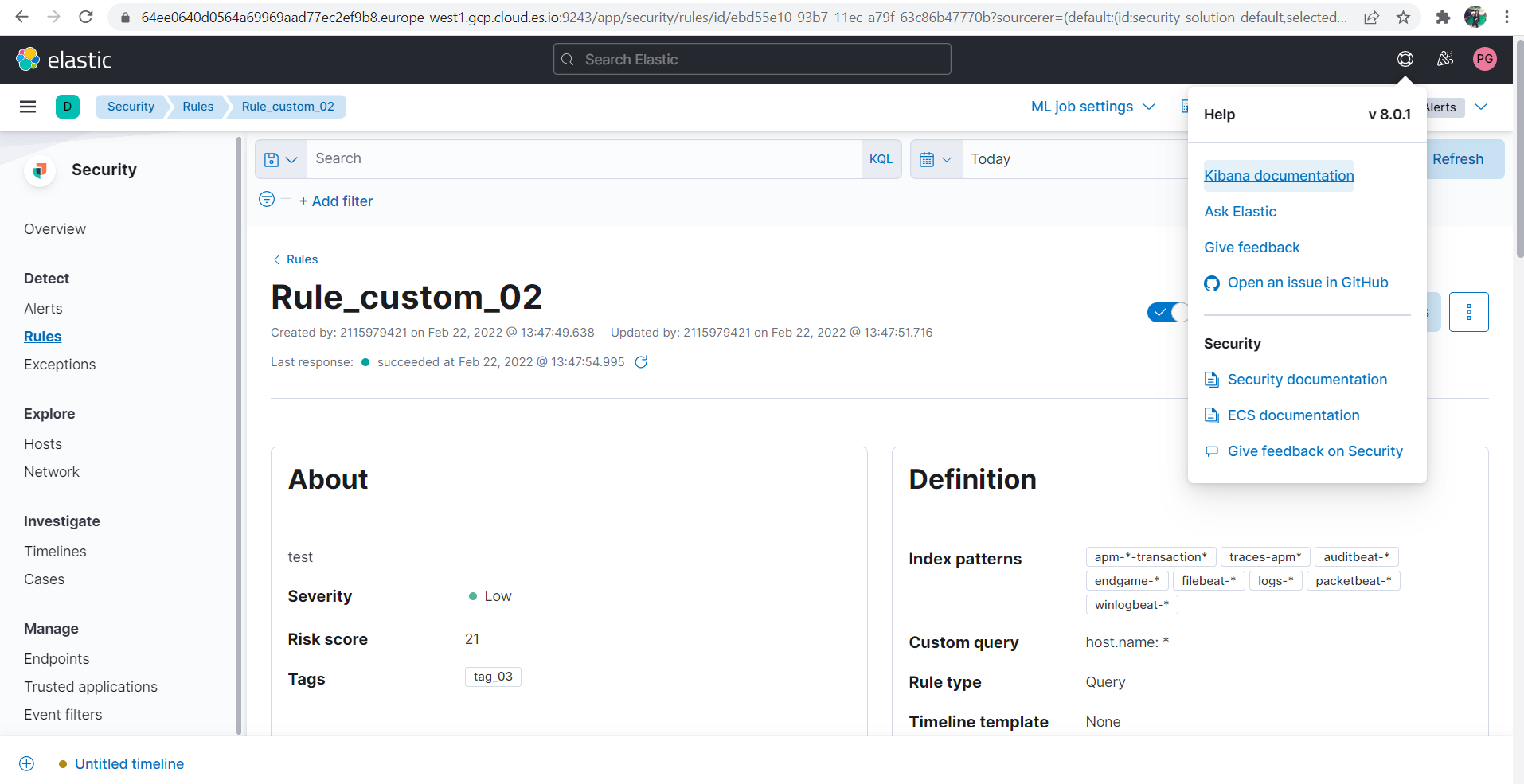Open the KQL query language dropdown

[881, 158]
